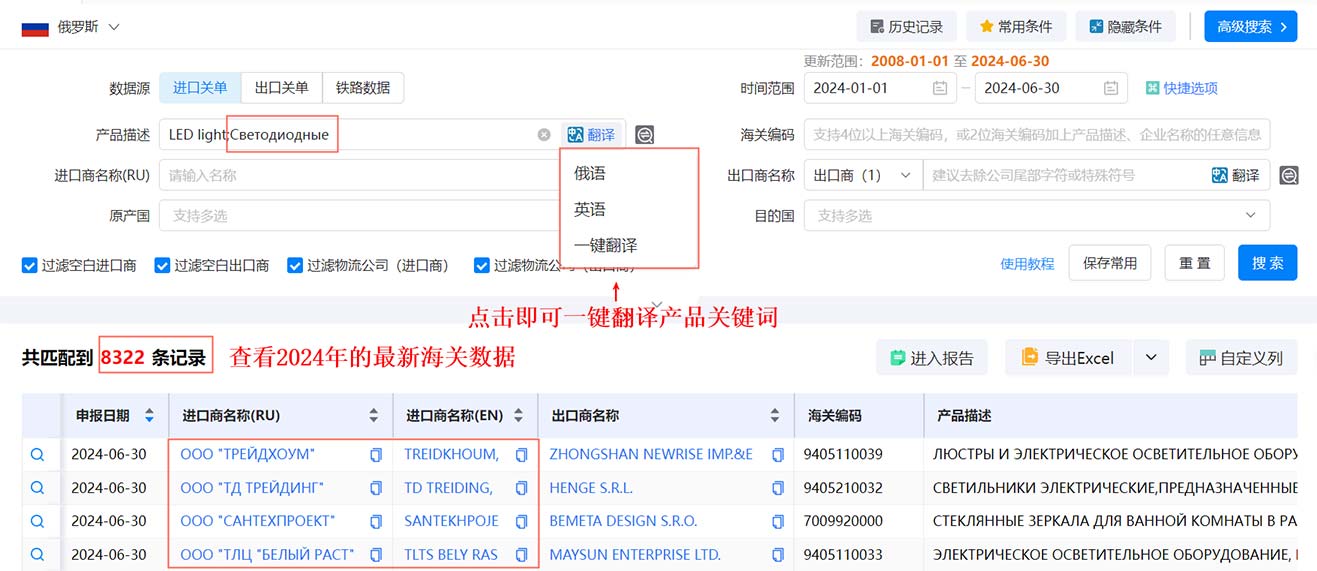Screen dimensions: 1317x571
Task: Sort by 进口商名称(RU) column
Action: pos(374,415)
